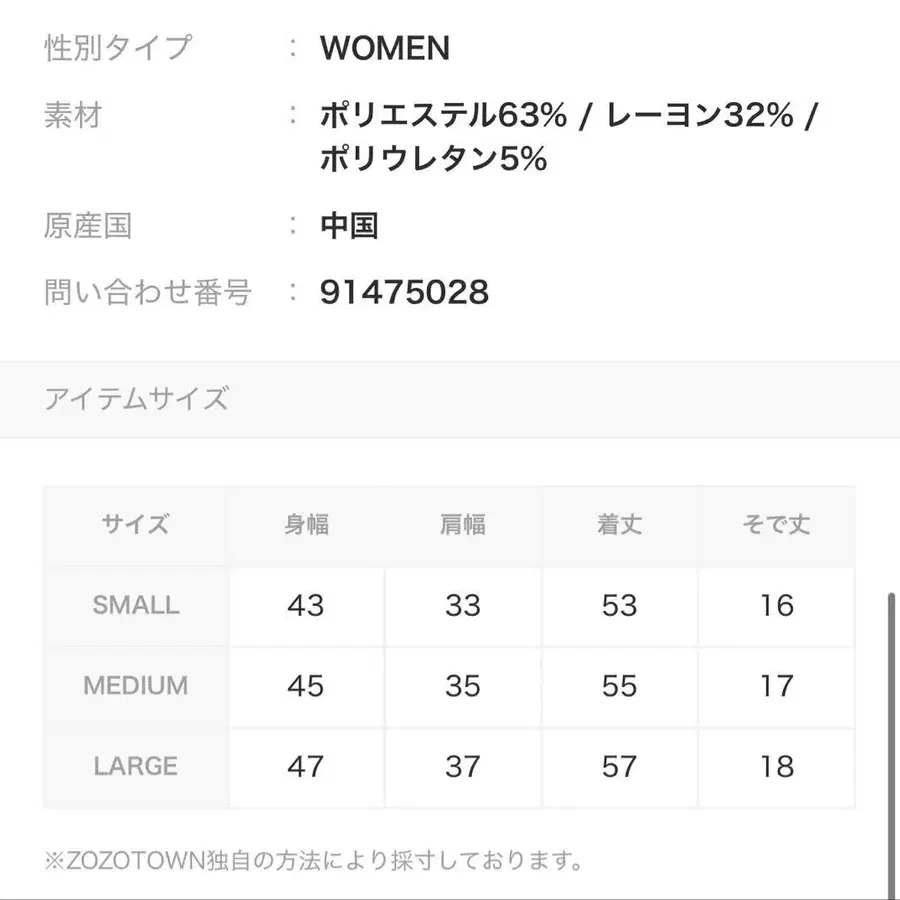Click the 中国 country of origin value

point(349,226)
